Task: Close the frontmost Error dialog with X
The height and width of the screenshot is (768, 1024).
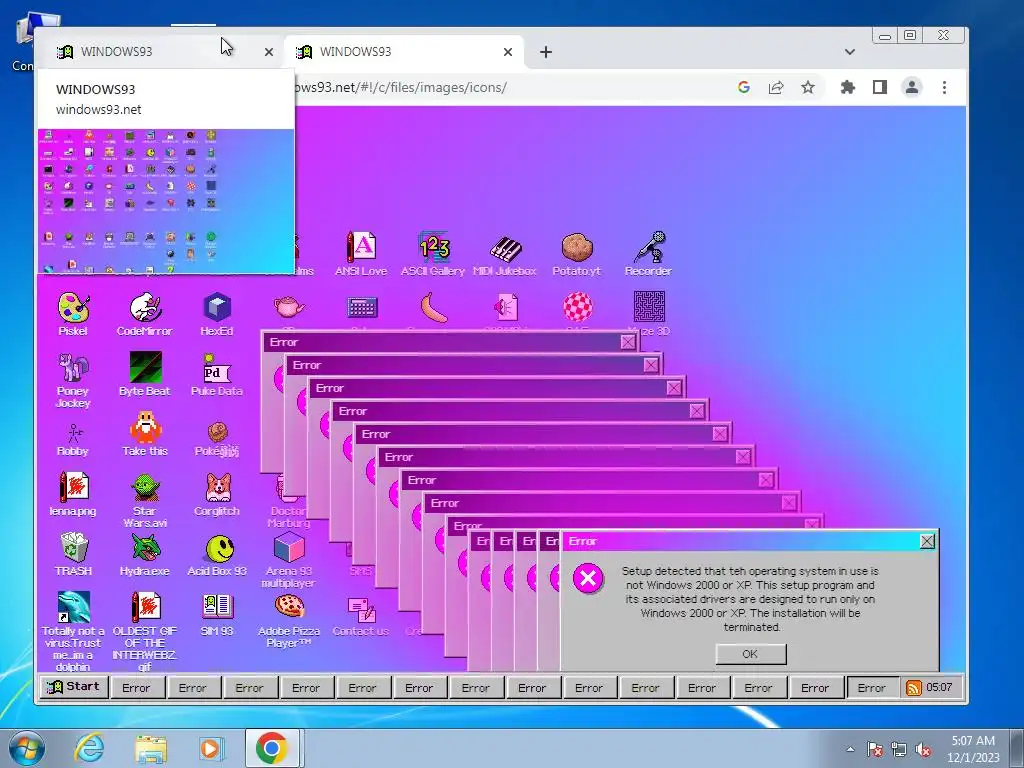Action: [x=927, y=541]
